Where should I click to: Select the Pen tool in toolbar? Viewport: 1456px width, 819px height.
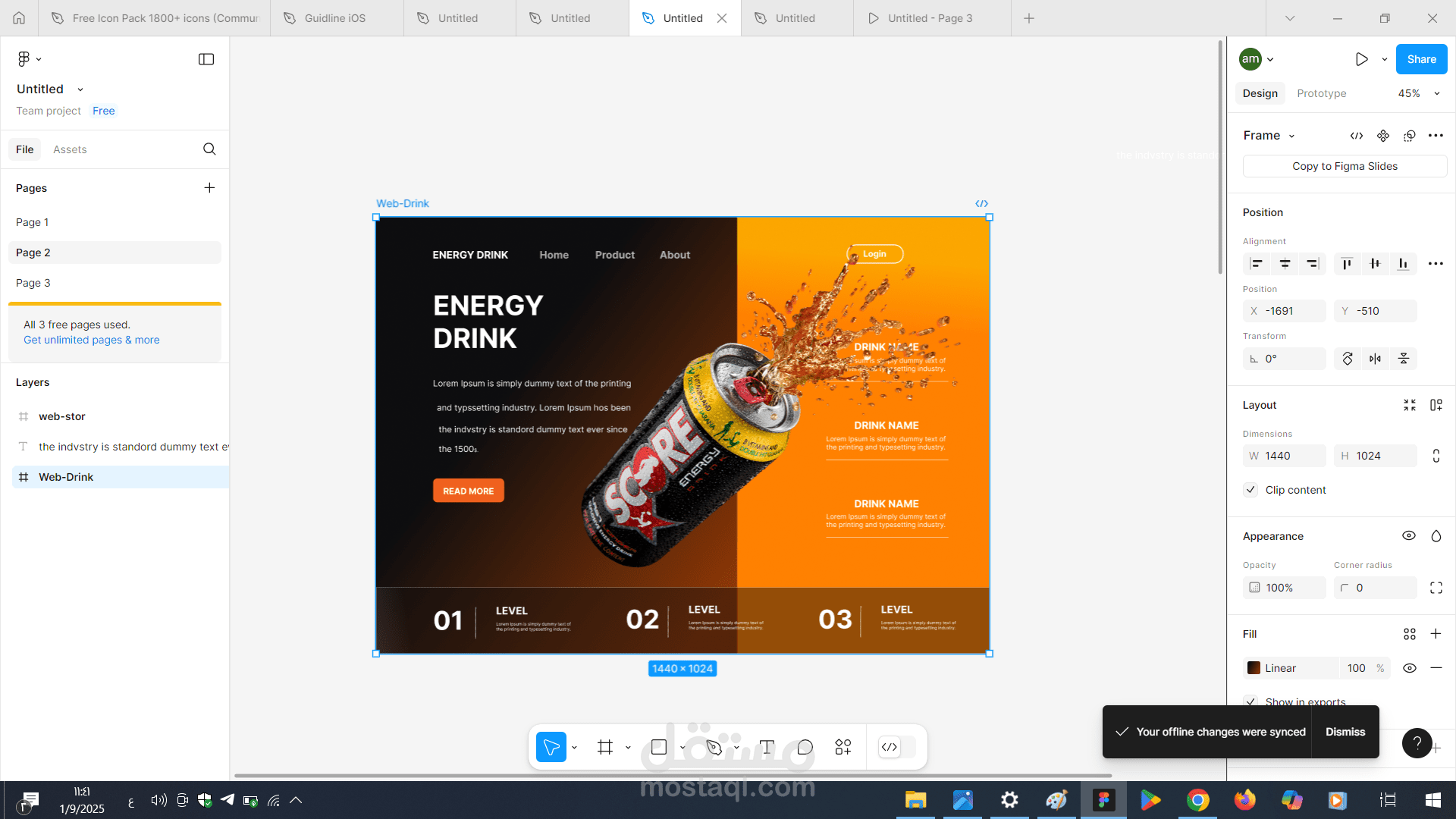[714, 747]
